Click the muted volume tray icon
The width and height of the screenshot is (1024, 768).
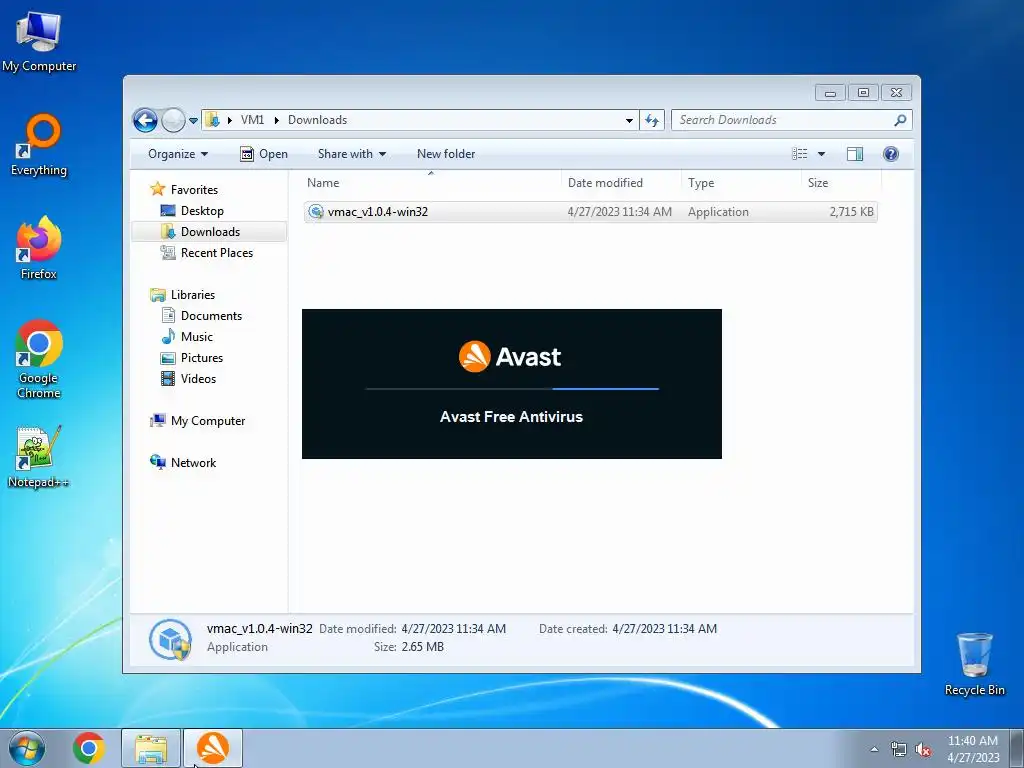(923, 749)
